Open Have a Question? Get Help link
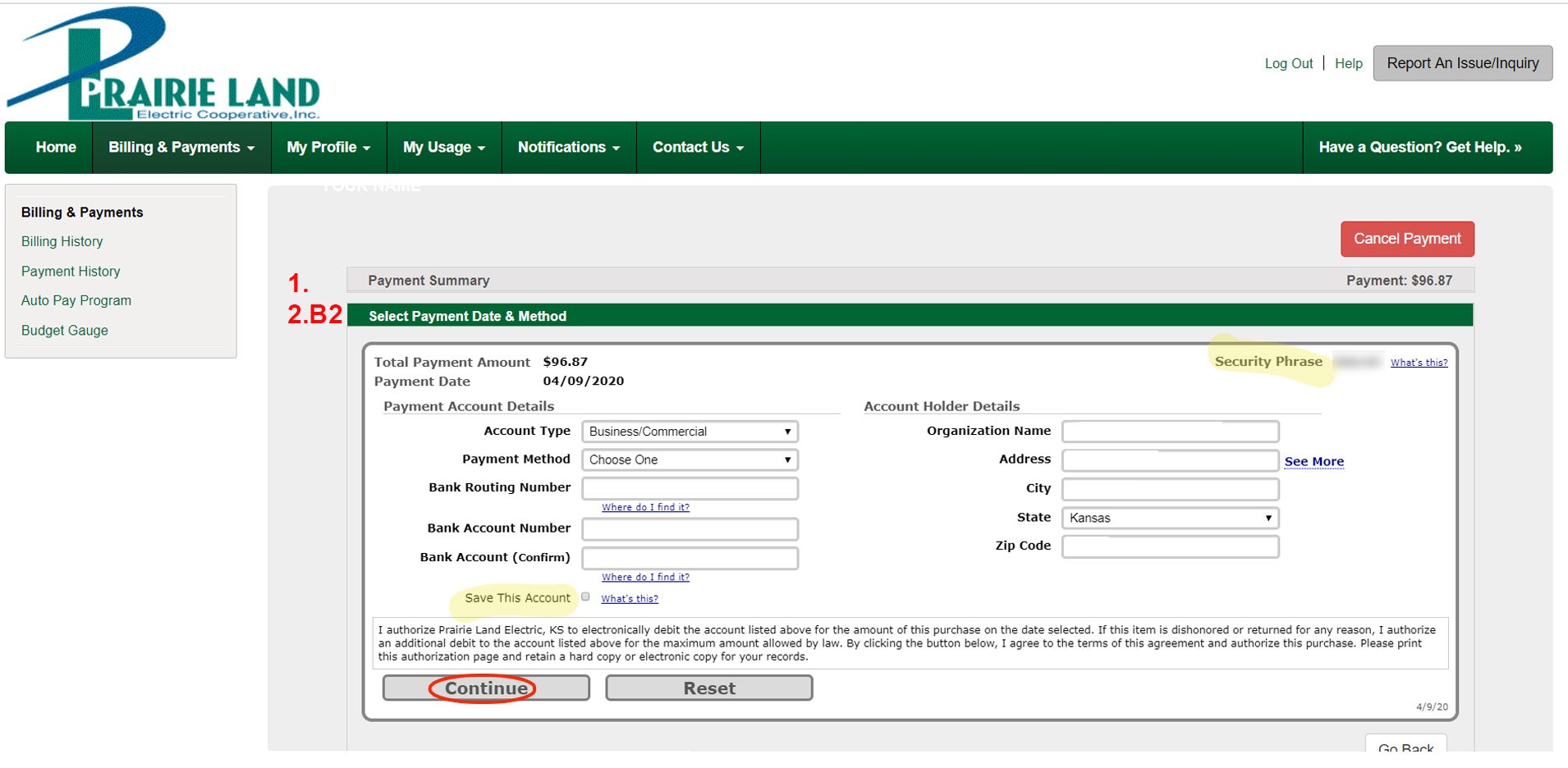This screenshot has width=1568, height=768. tap(1420, 148)
